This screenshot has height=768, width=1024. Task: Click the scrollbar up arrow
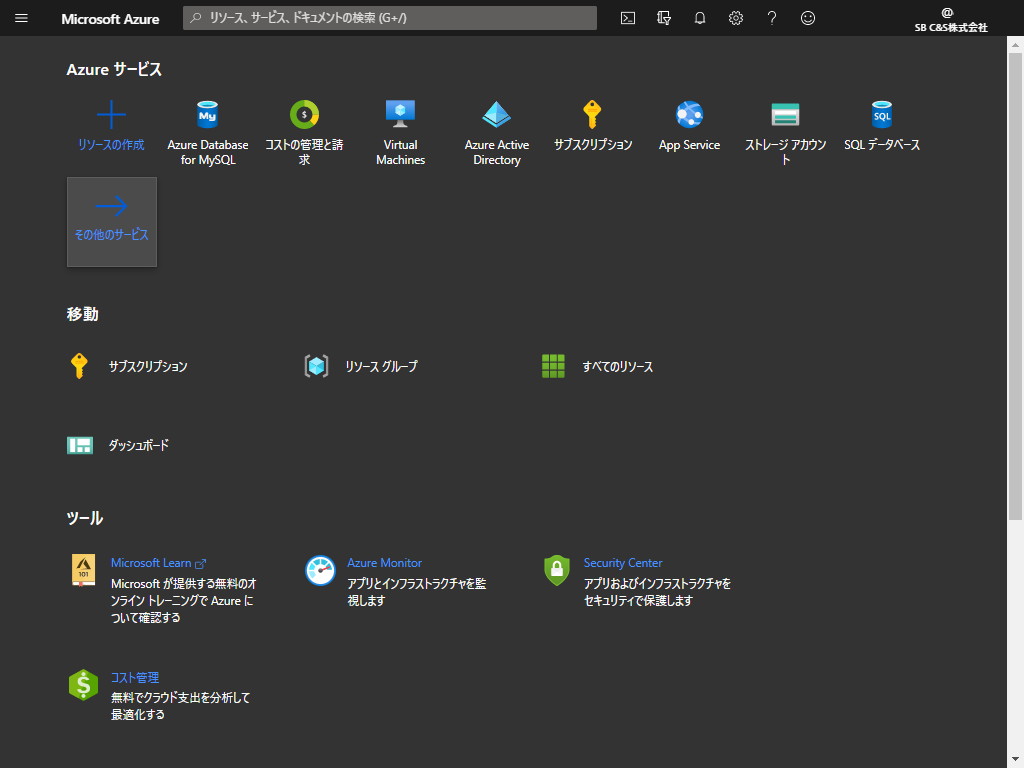point(1015,45)
